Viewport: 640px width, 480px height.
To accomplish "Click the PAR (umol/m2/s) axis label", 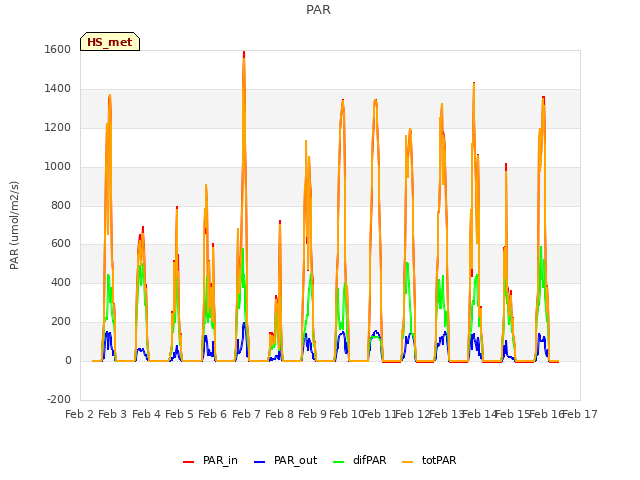I will pos(14,225).
